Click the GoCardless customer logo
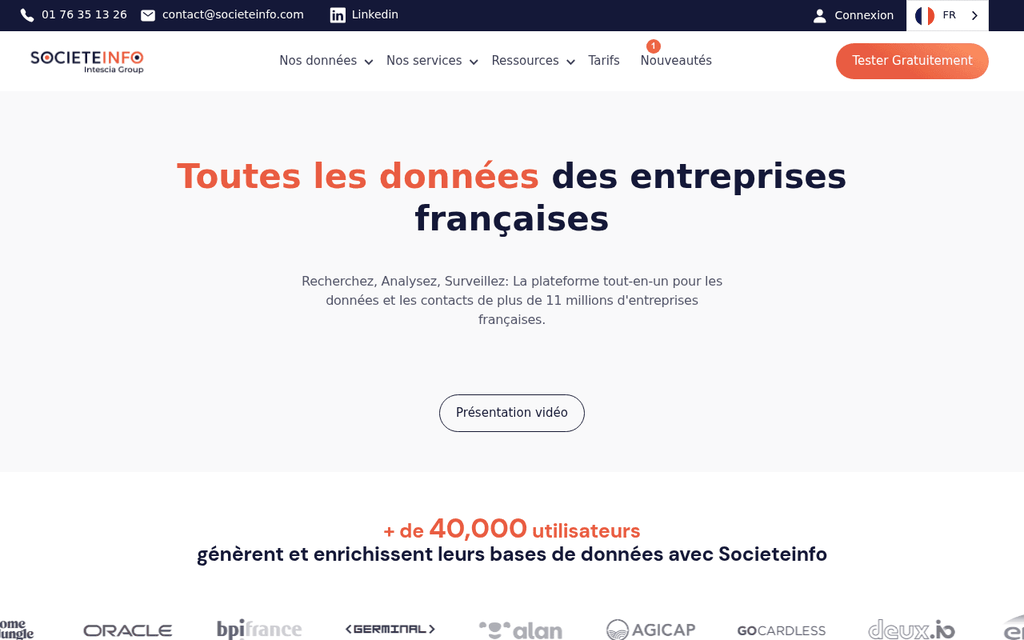The height and width of the screenshot is (640, 1024). tap(781, 630)
